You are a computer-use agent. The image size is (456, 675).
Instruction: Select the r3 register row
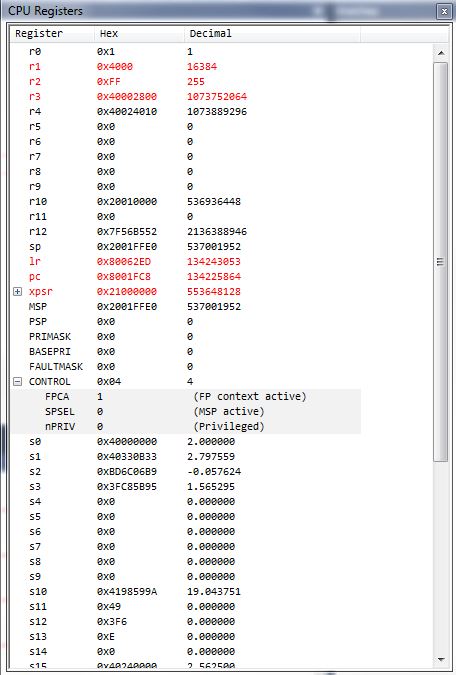186,97
